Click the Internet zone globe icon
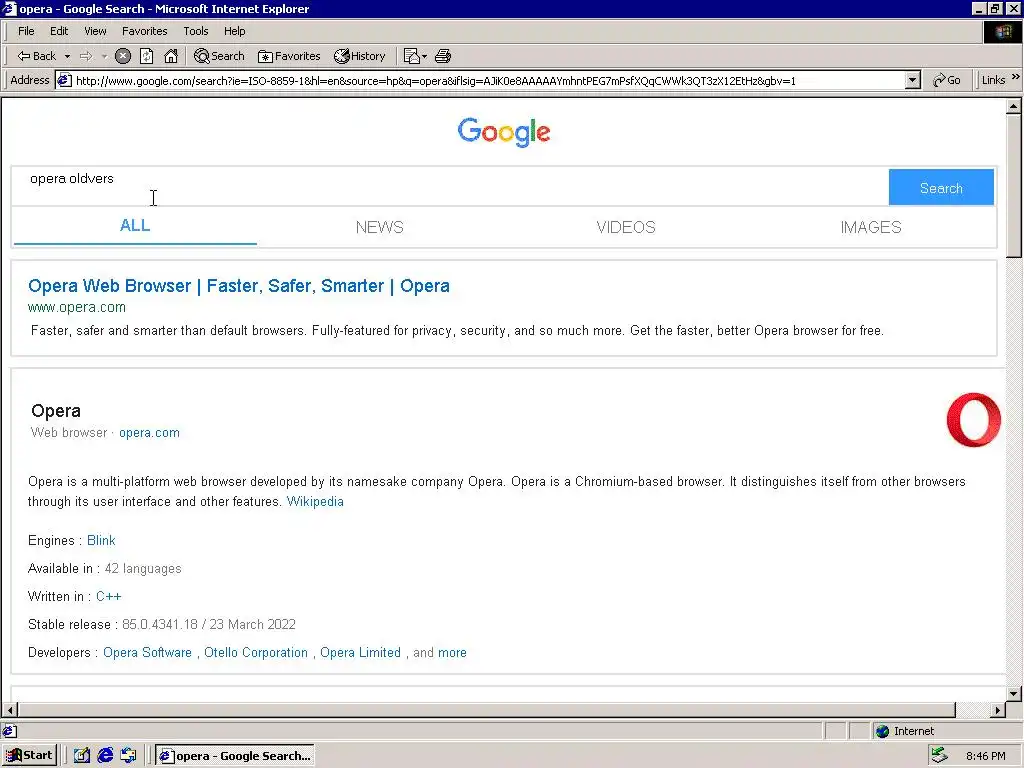Viewport: 1024px width, 768px height. point(882,731)
